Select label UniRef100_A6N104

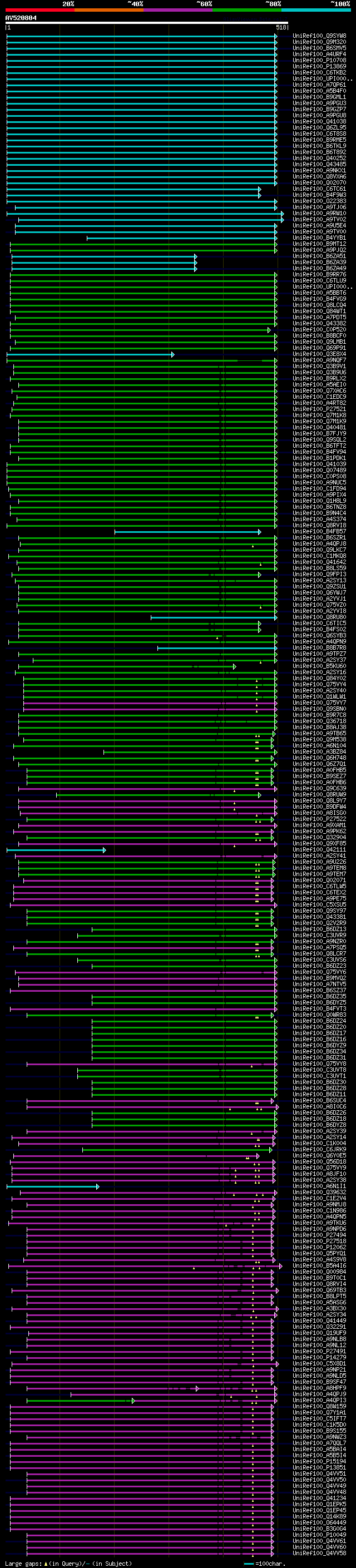(319, 746)
